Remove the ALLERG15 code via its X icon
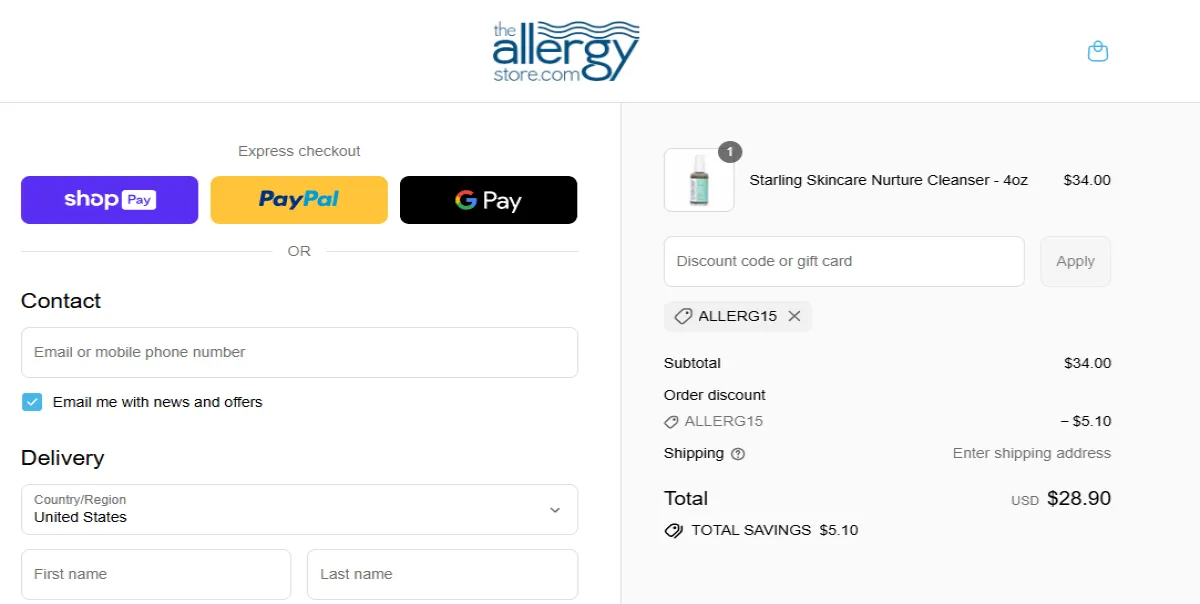Viewport: 1200px width, 604px height. click(x=795, y=316)
